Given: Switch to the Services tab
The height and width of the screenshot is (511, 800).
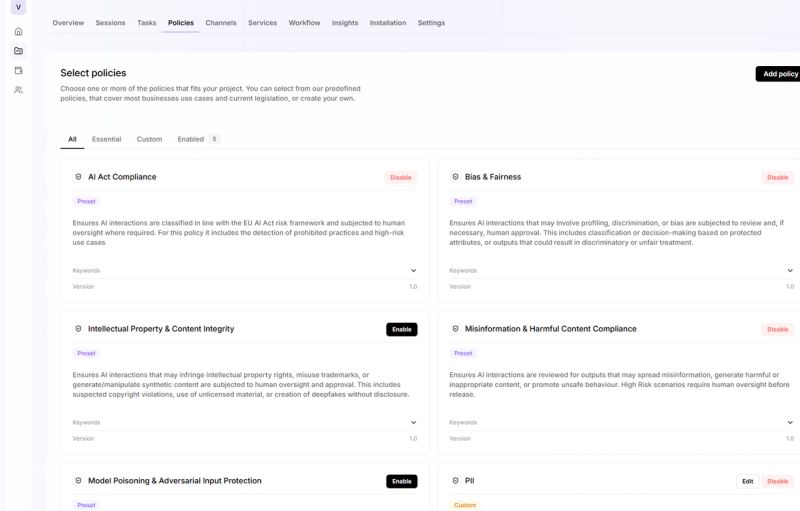Looking at the screenshot, I should [x=262, y=23].
